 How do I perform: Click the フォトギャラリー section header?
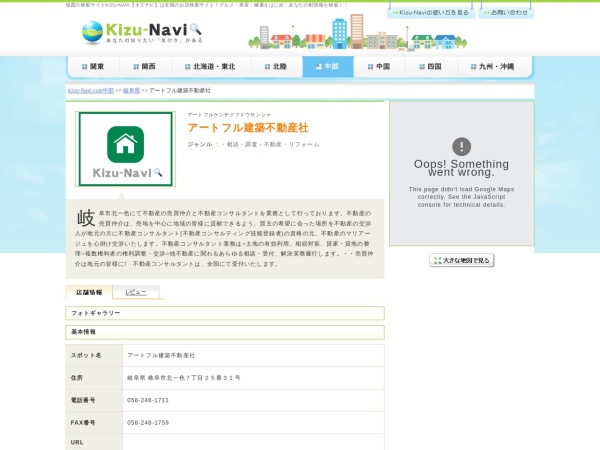click(x=225, y=313)
